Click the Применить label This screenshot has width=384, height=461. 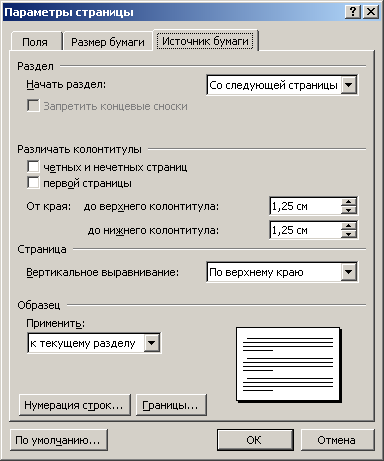coord(55,323)
